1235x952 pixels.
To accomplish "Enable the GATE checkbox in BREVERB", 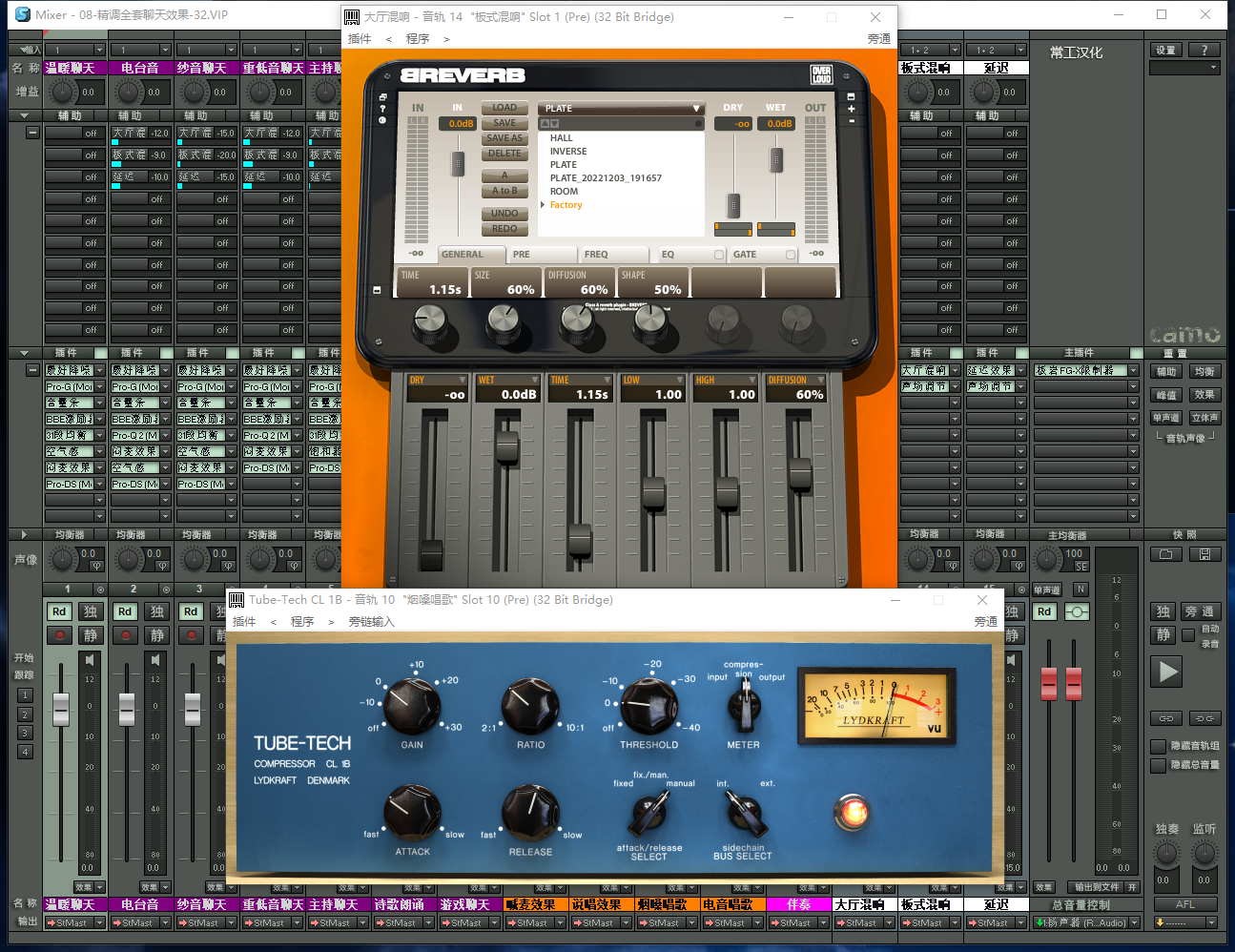I will tap(791, 255).
